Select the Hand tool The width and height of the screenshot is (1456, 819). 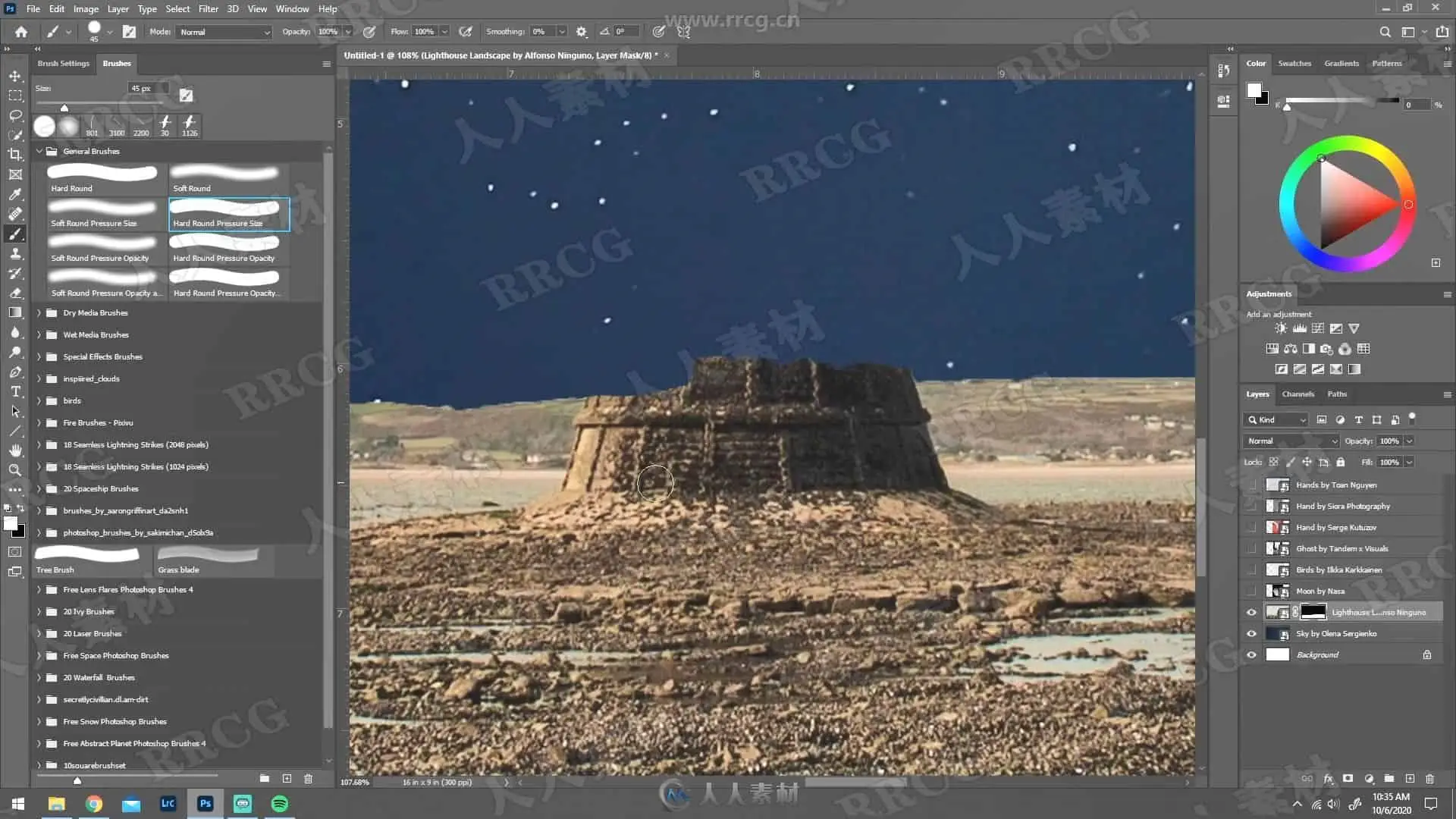15,450
